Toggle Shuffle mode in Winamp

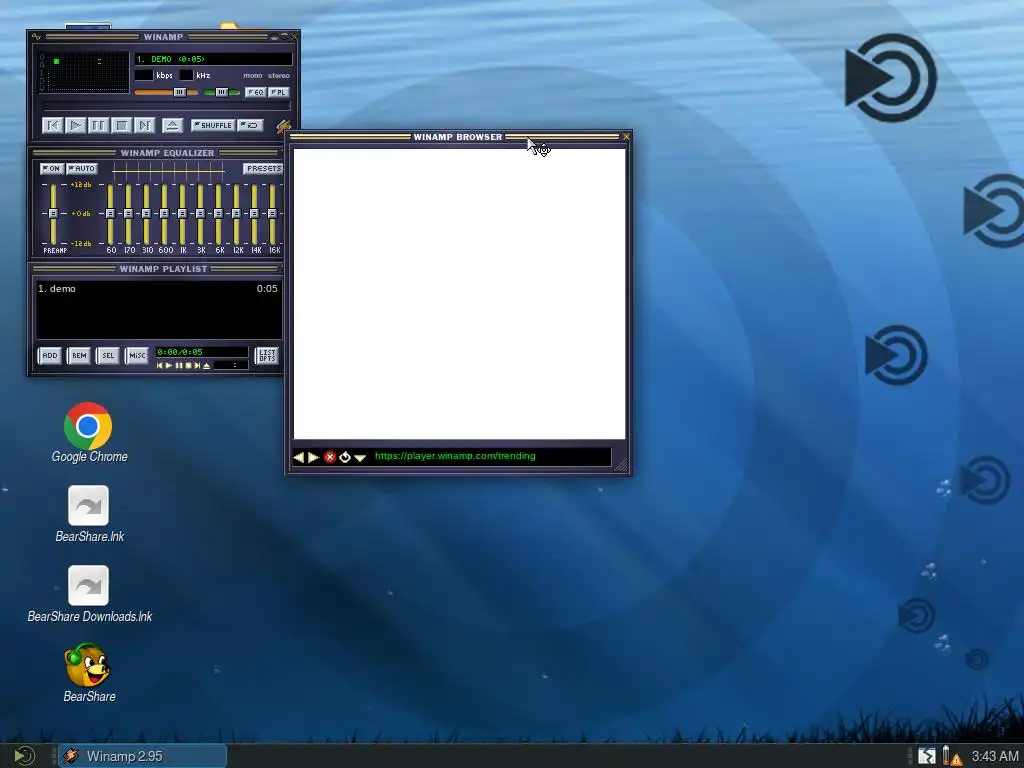tap(213, 125)
